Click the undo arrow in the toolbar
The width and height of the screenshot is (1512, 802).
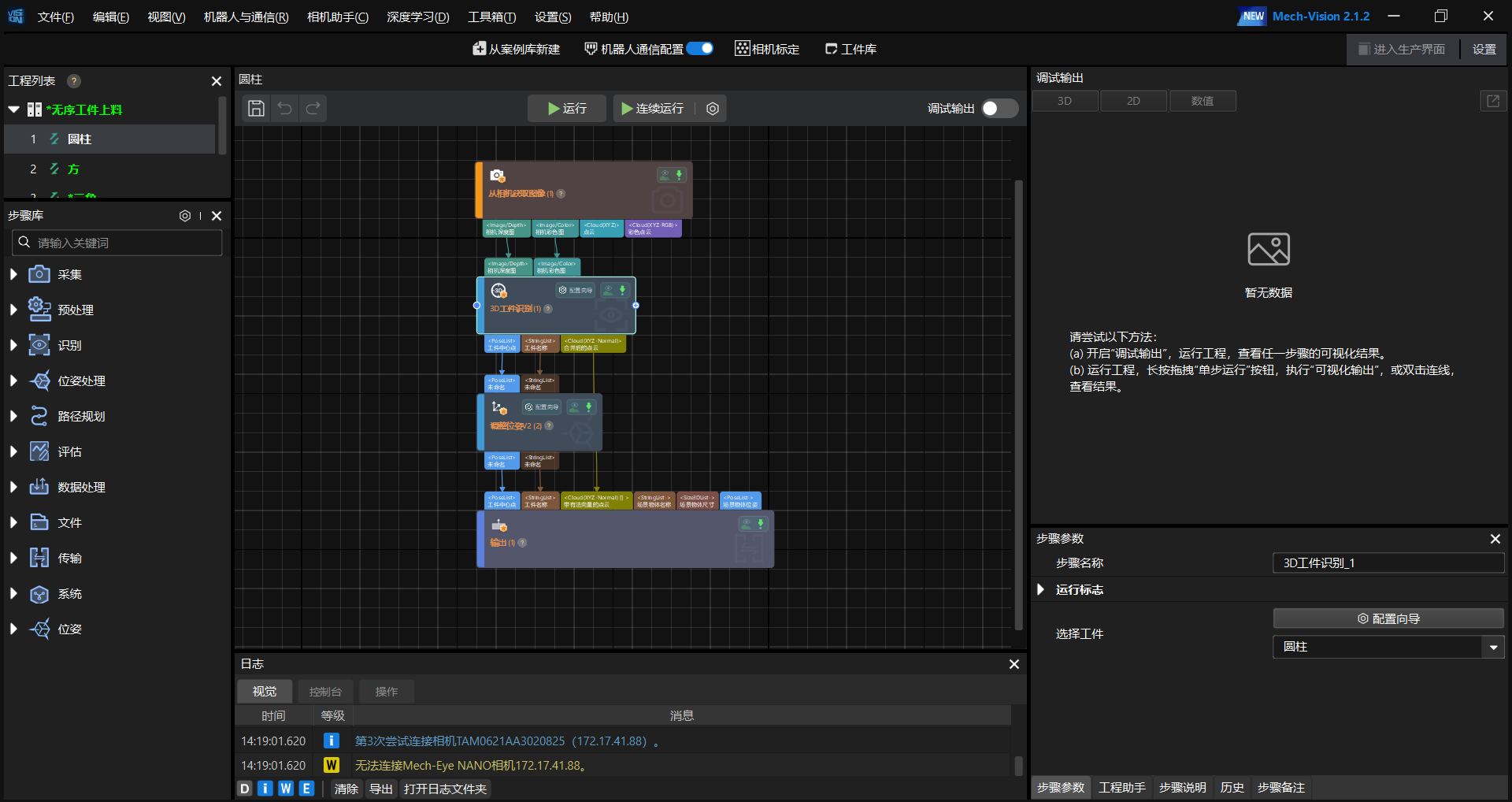285,109
